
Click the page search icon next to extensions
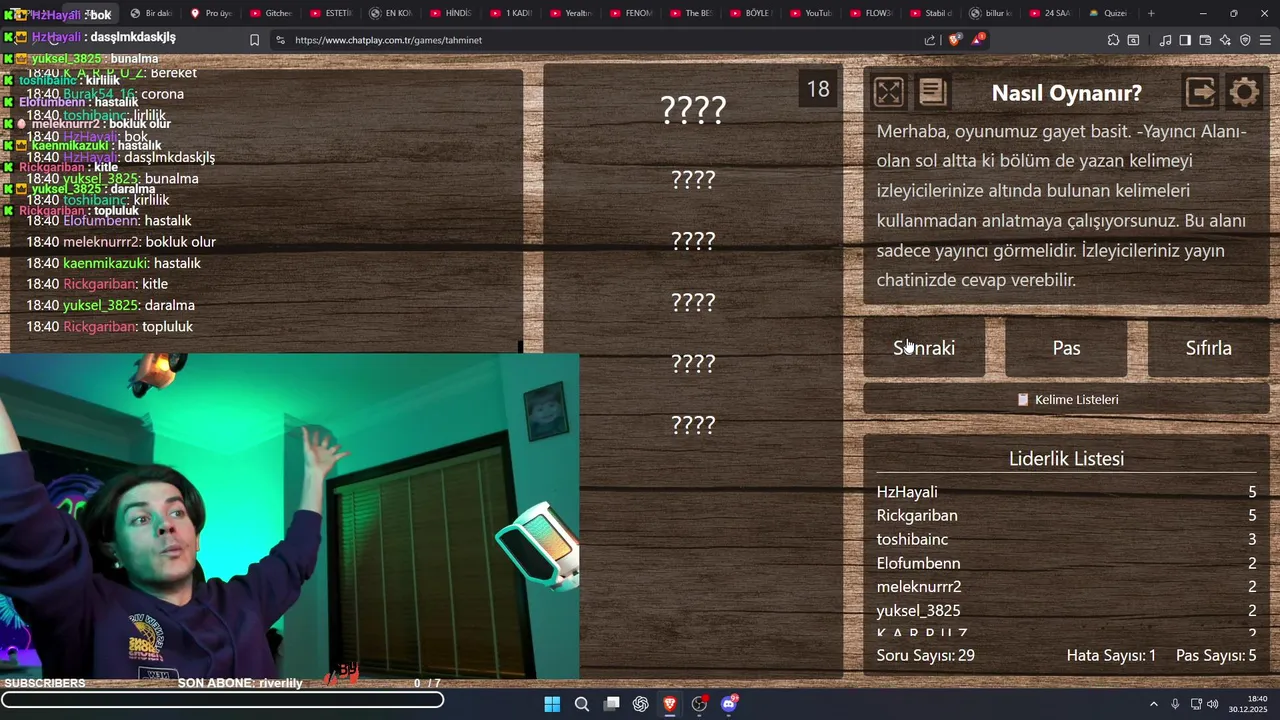(1133, 40)
